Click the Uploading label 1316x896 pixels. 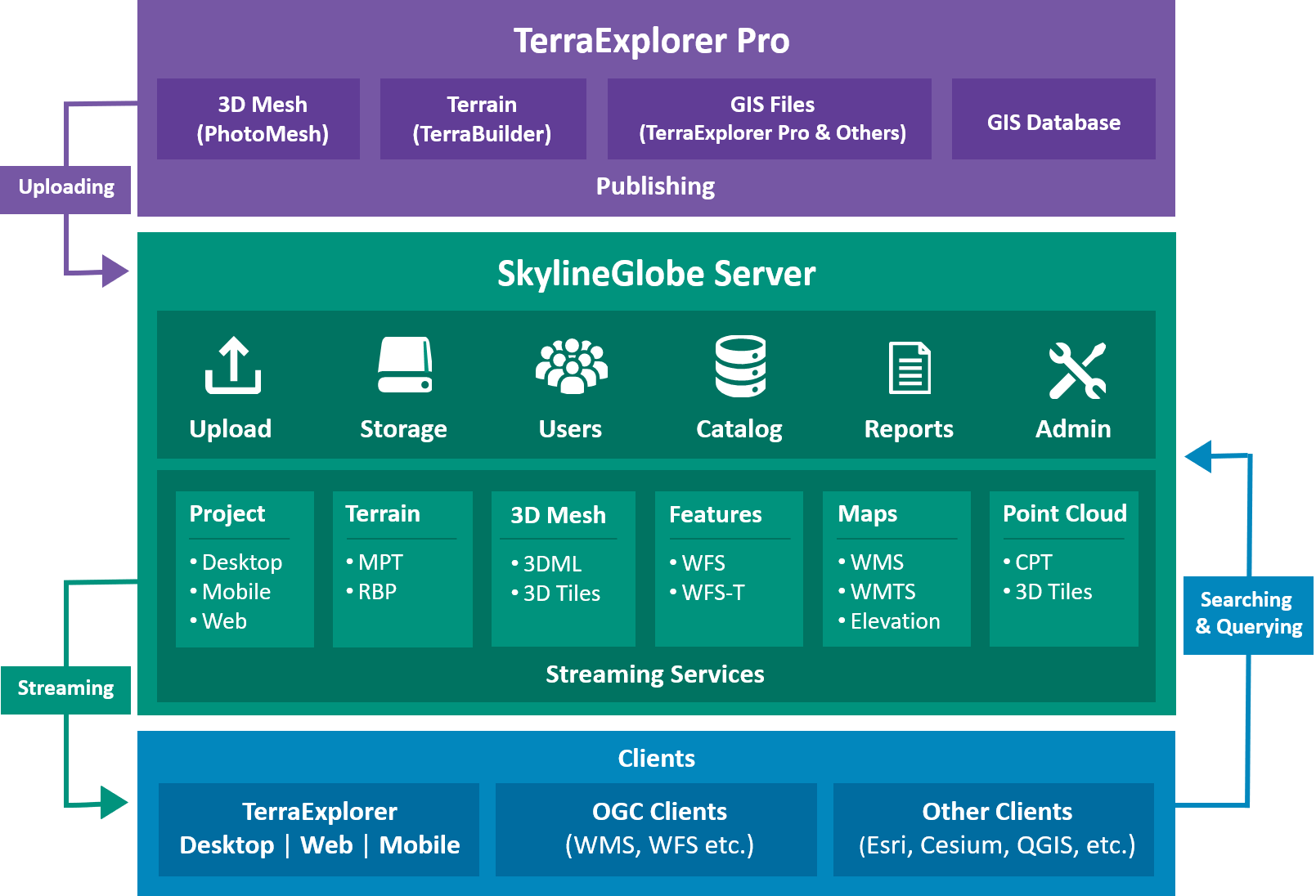[66, 188]
